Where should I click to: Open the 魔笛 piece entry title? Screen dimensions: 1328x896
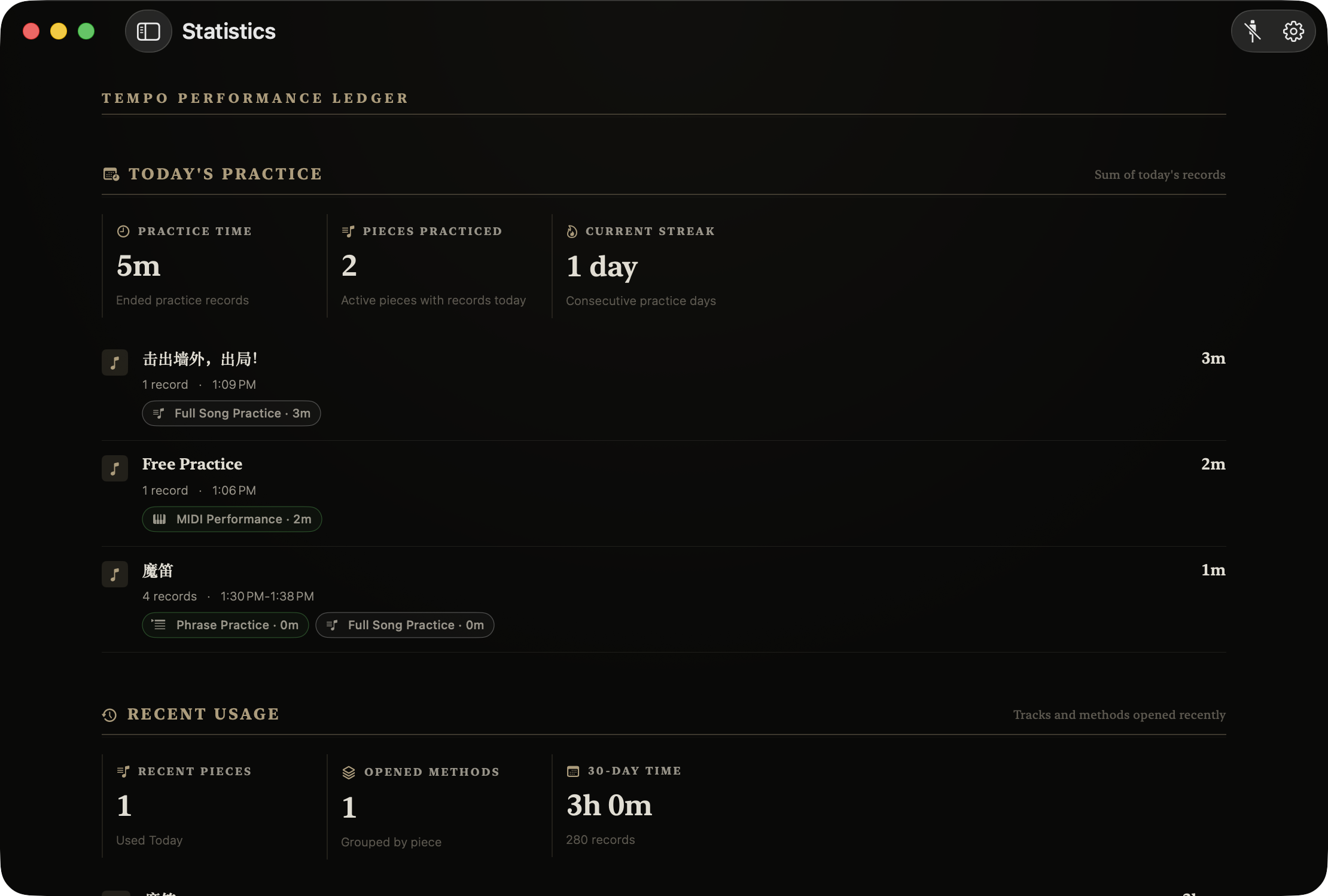tap(158, 571)
